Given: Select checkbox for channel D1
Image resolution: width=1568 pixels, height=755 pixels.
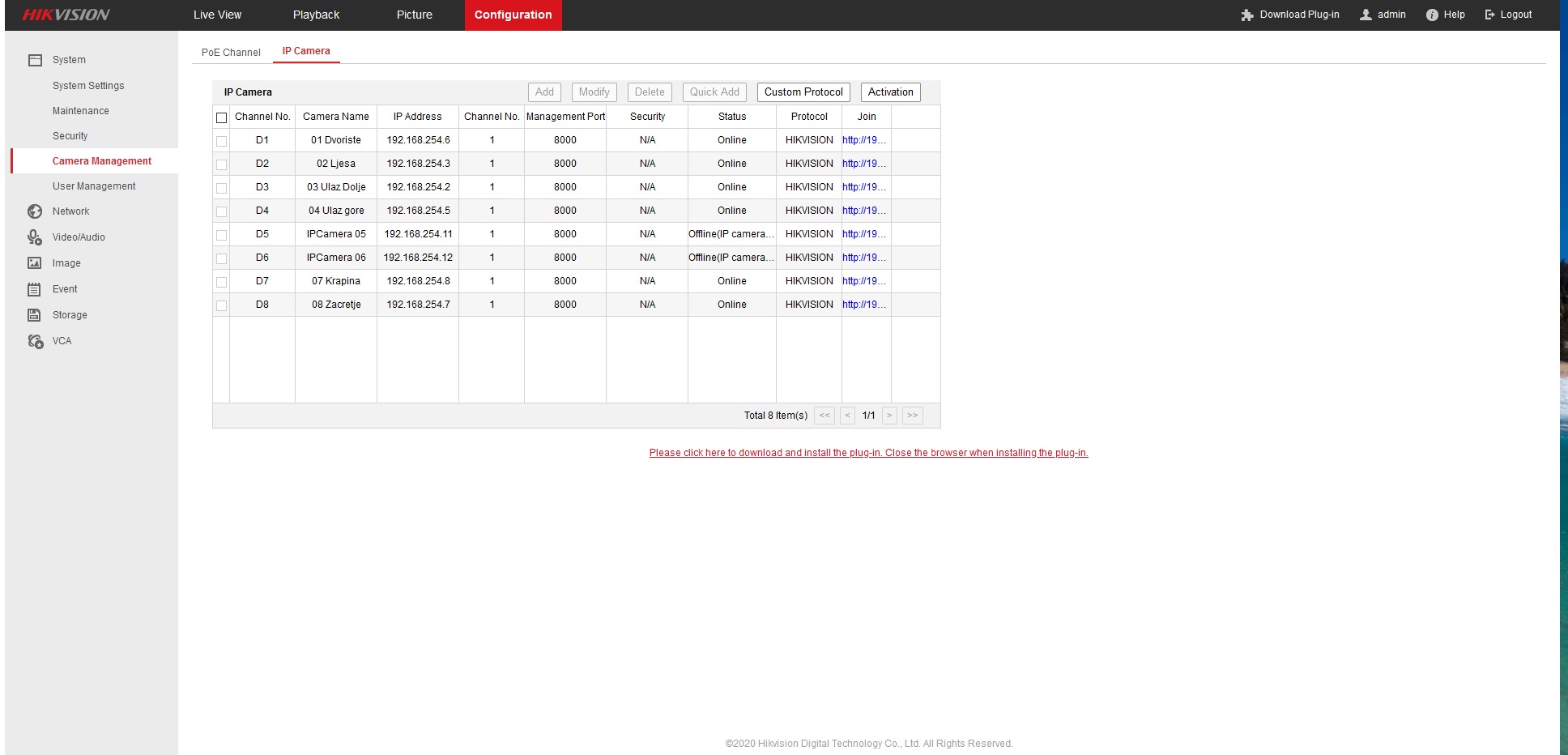Looking at the screenshot, I should click(221, 141).
